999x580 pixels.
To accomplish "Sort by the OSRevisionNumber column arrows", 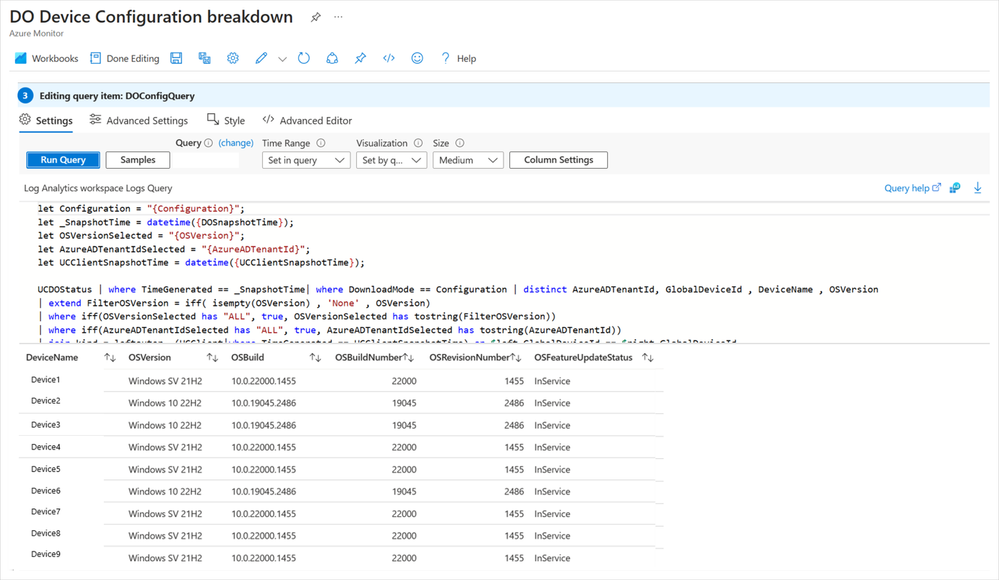I will pyautogui.click(x=516, y=358).
